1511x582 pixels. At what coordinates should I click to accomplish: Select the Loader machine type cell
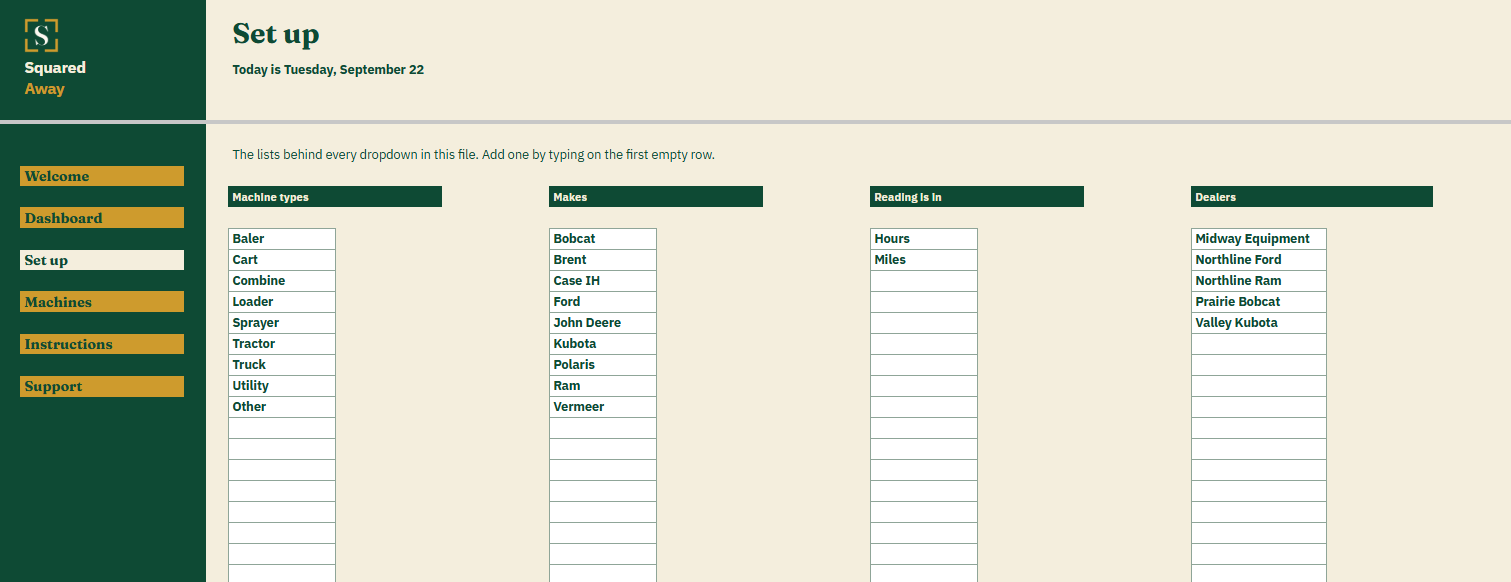(x=282, y=302)
